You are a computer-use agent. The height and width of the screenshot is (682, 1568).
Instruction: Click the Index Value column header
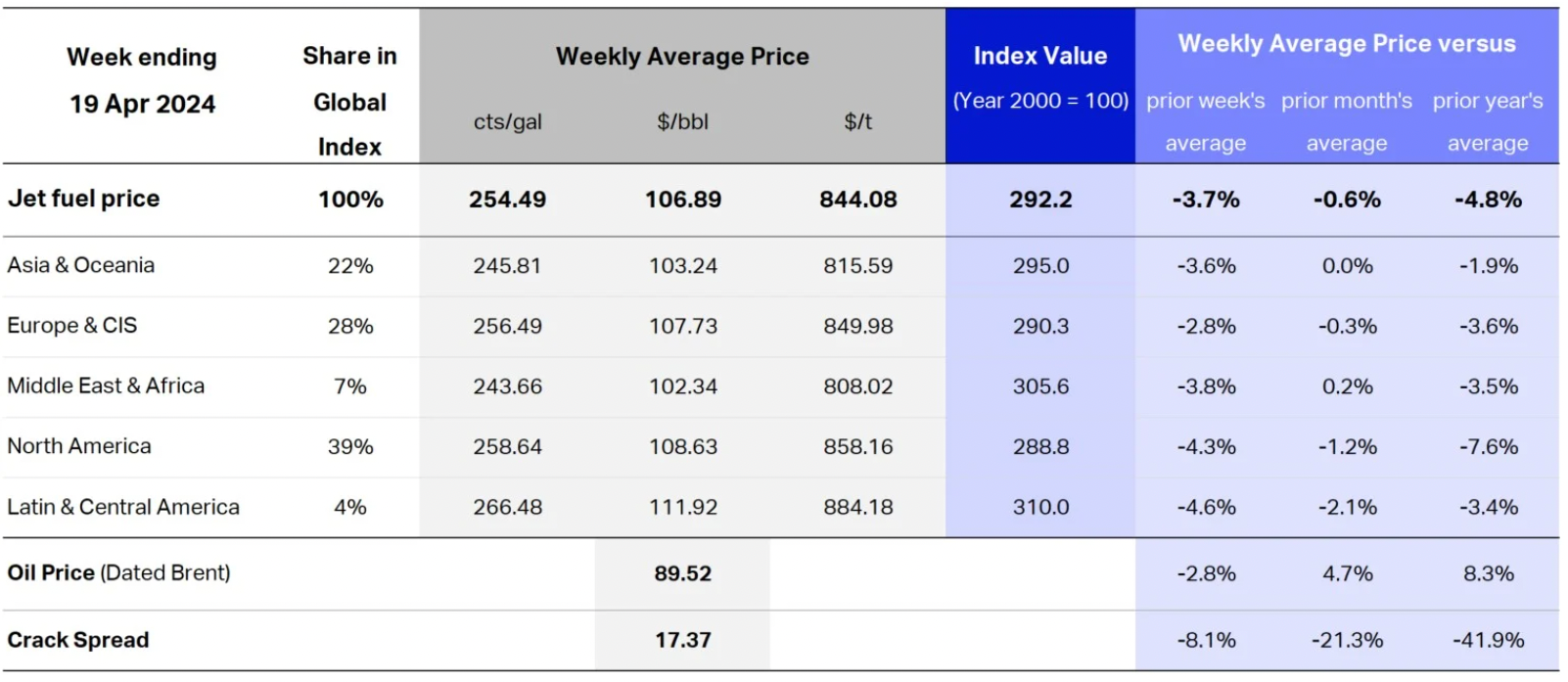point(1040,57)
